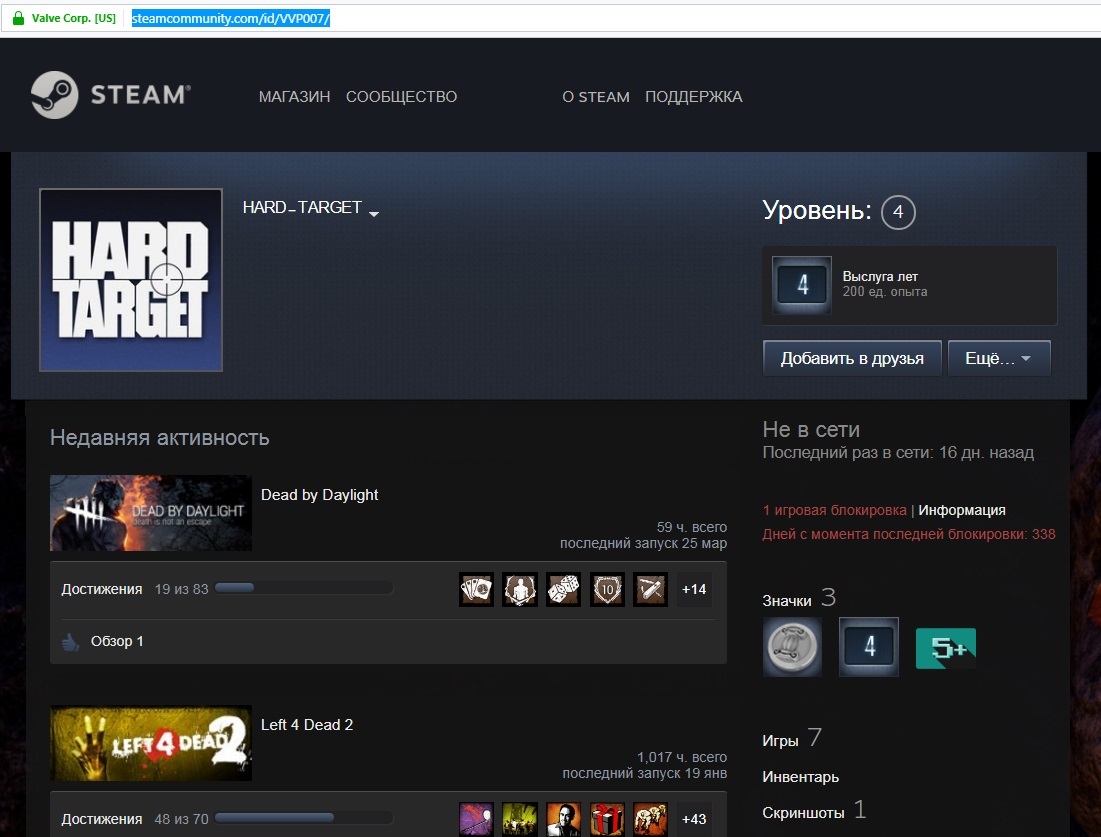Screen dimensions: 1101x837
Task: Go to the ПОДДЕРЖКА menu item
Action: pyautogui.click(x=693, y=97)
